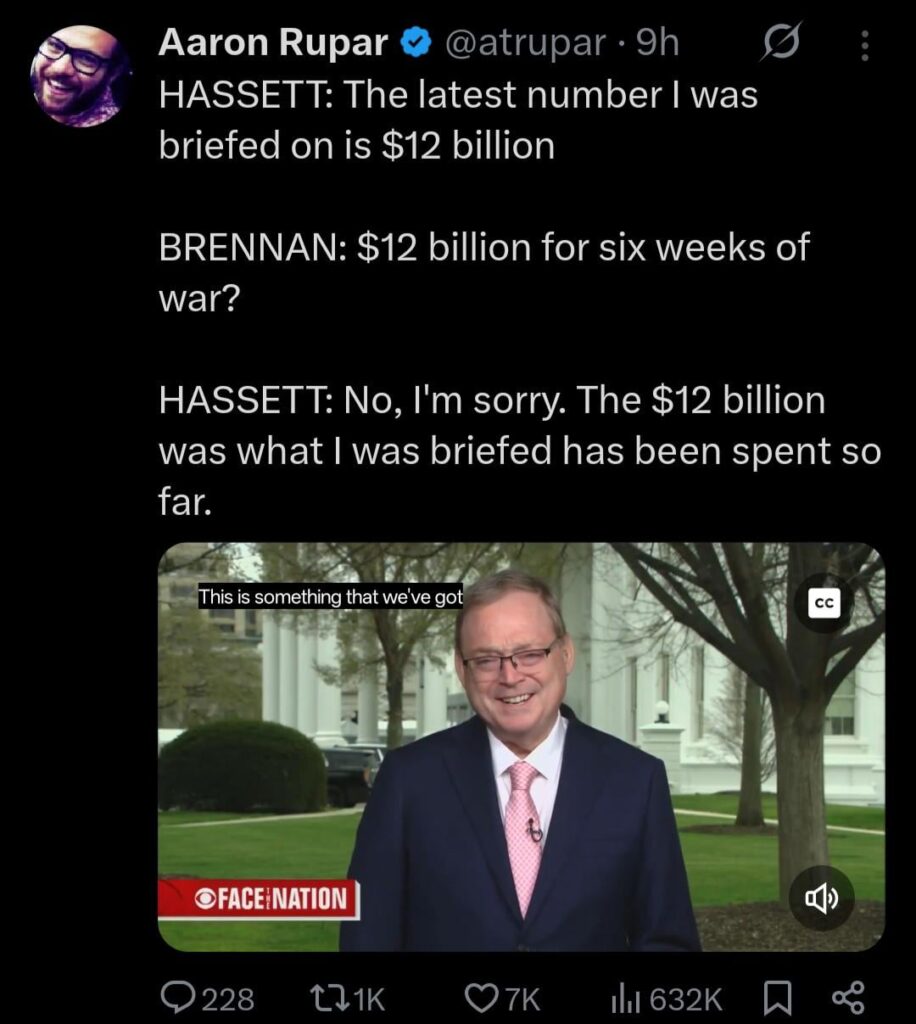Ask Grok to explain this post
The image size is (916, 1024).
coord(781,43)
